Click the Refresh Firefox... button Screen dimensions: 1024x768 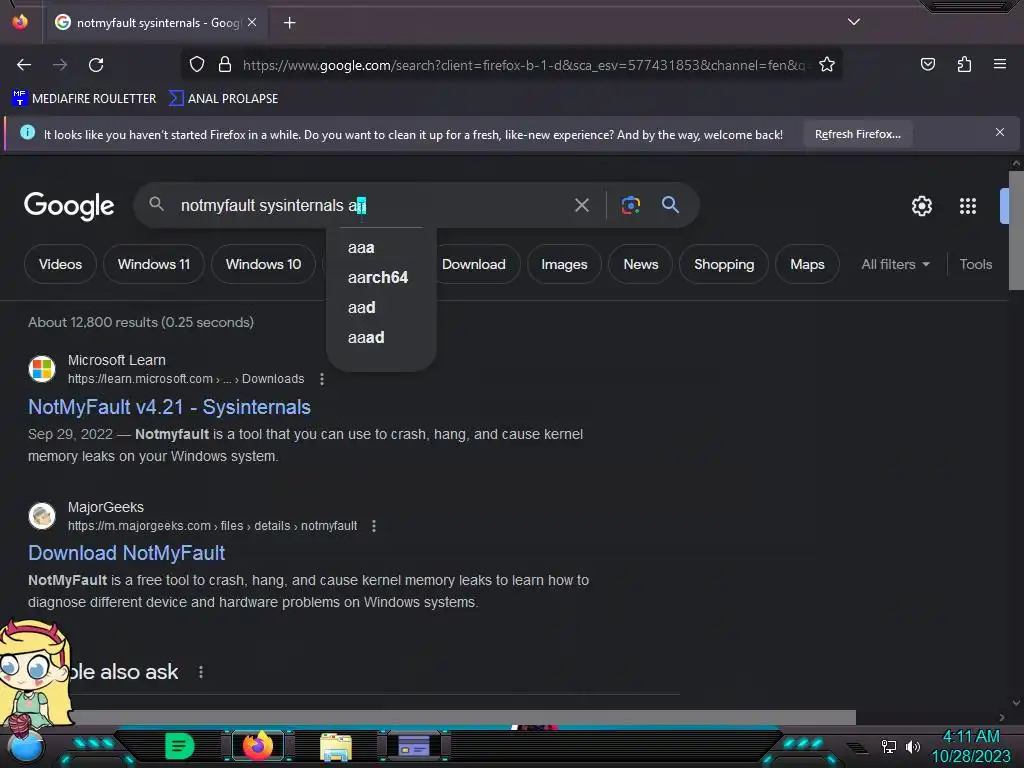(857, 135)
